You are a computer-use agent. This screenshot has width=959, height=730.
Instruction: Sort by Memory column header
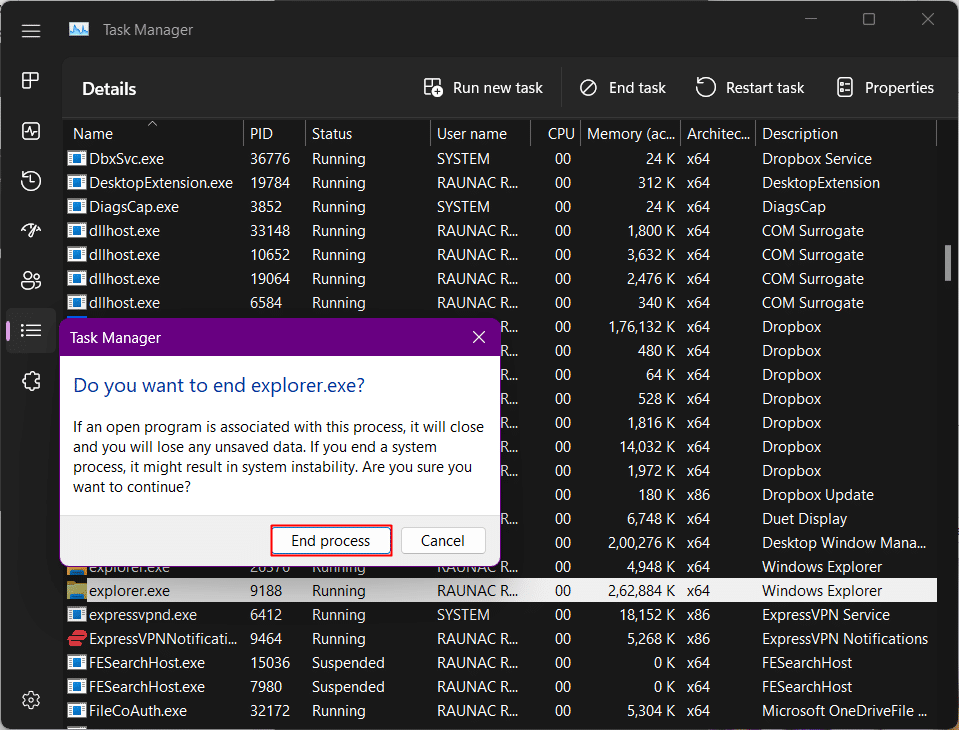(630, 133)
